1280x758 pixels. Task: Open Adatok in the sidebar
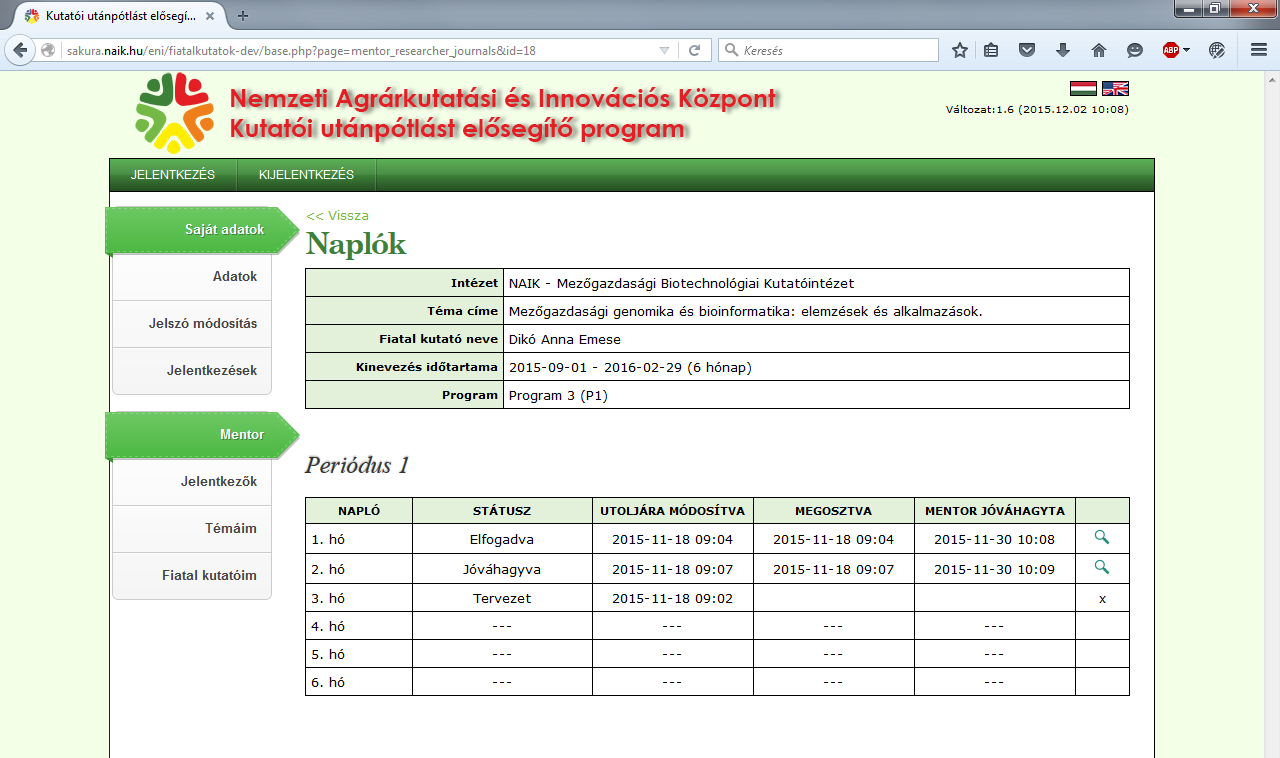click(x=192, y=277)
